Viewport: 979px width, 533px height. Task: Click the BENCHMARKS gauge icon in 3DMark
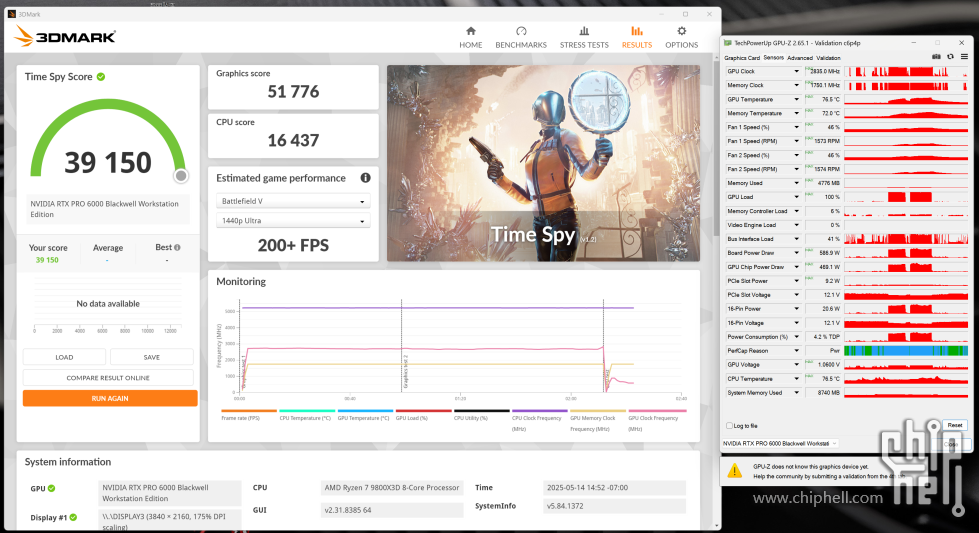(x=521, y=31)
